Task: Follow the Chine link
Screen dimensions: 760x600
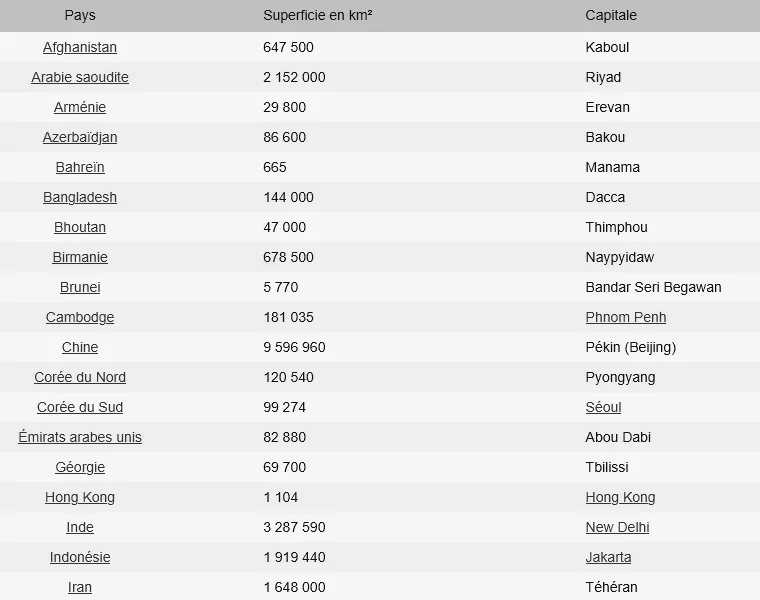Action: (80, 347)
